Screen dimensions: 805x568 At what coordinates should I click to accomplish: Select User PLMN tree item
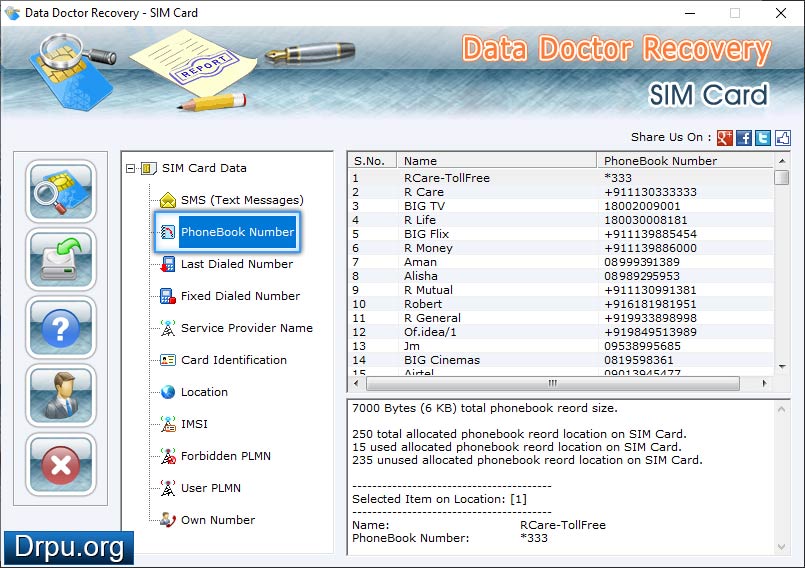click(x=210, y=488)
